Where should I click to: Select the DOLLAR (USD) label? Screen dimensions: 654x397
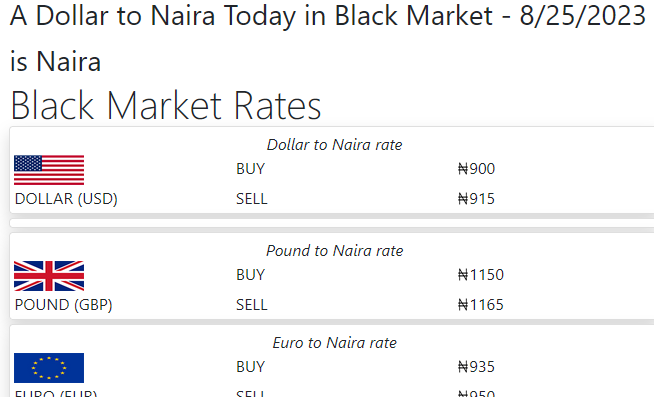[66, 199]
